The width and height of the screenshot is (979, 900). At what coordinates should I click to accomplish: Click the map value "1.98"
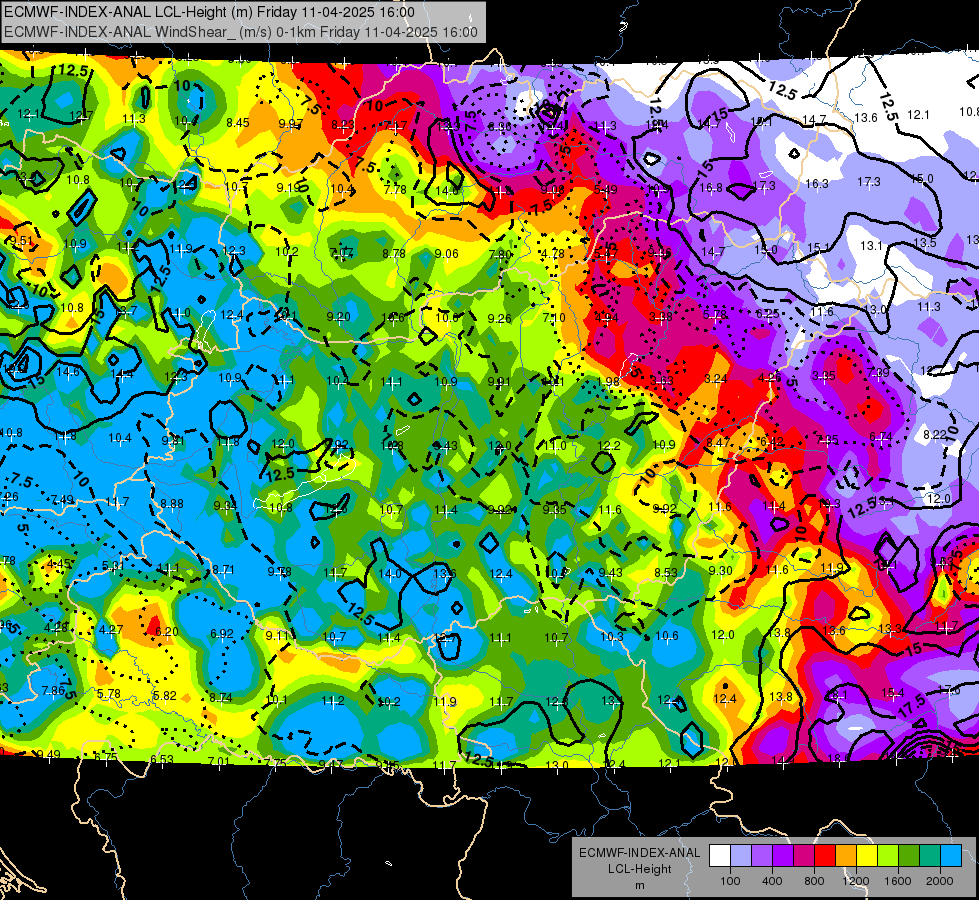(x=608, y=382)
